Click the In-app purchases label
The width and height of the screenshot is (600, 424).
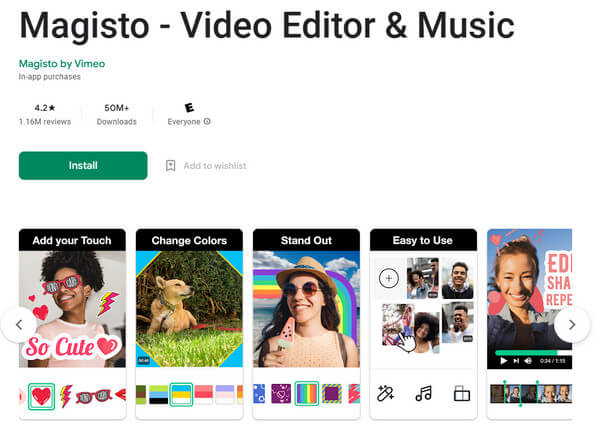[x=49, y=77]
